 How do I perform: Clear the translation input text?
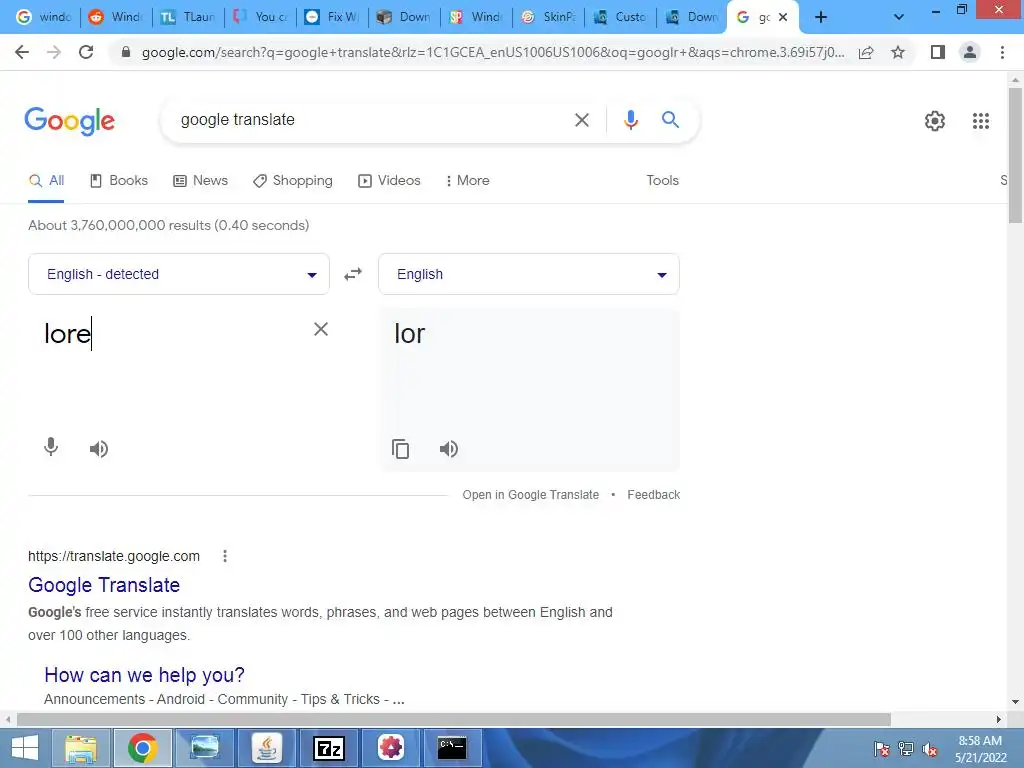tap(321, 329)
